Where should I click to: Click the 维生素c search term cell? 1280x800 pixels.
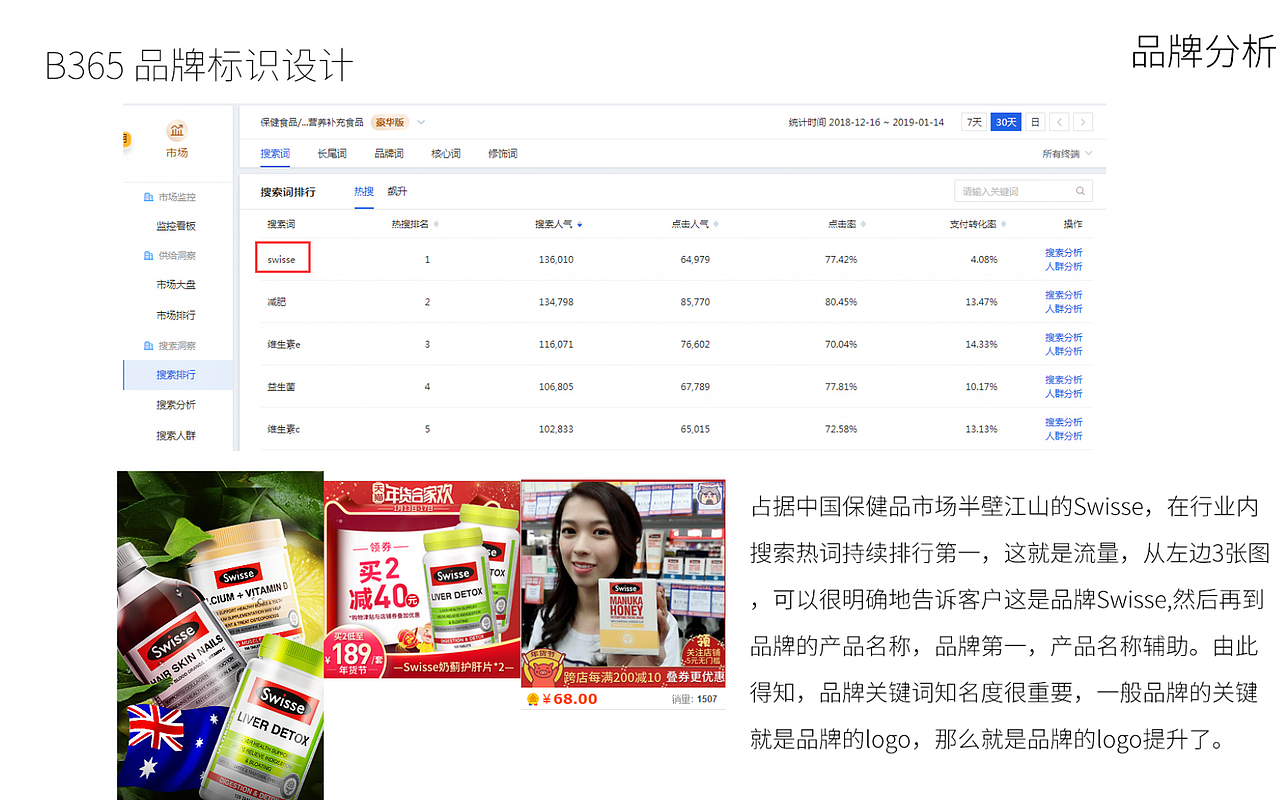click(284, 429)
